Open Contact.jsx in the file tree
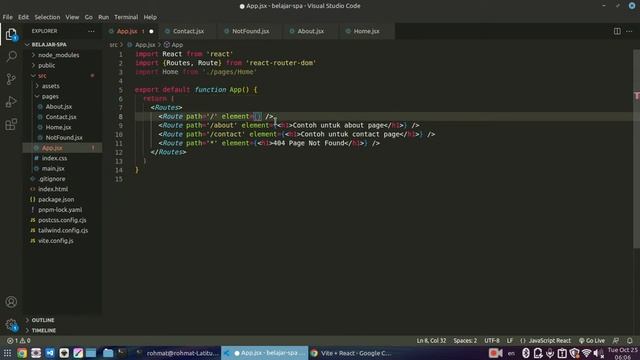The image size is (640, 360). coord(61,117)
